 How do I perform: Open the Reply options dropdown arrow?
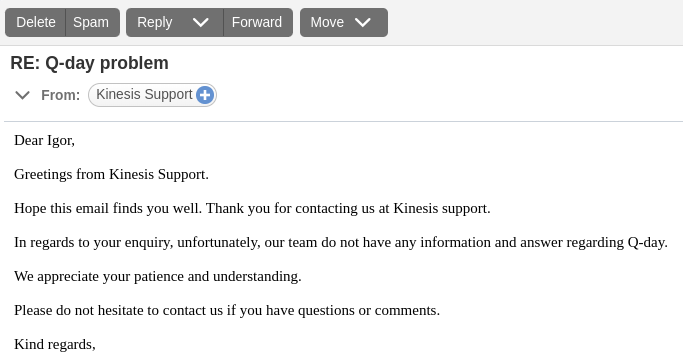(200, 22)
